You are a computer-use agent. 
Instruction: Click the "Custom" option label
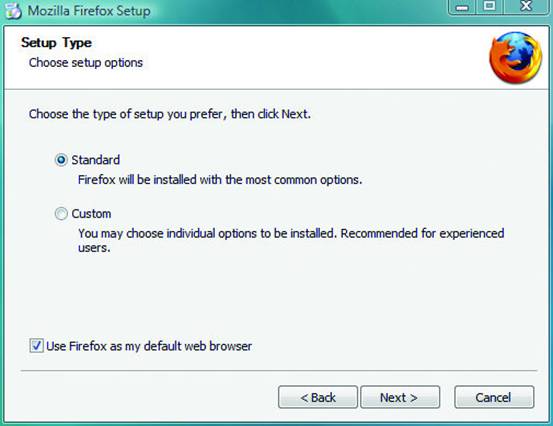91,214
